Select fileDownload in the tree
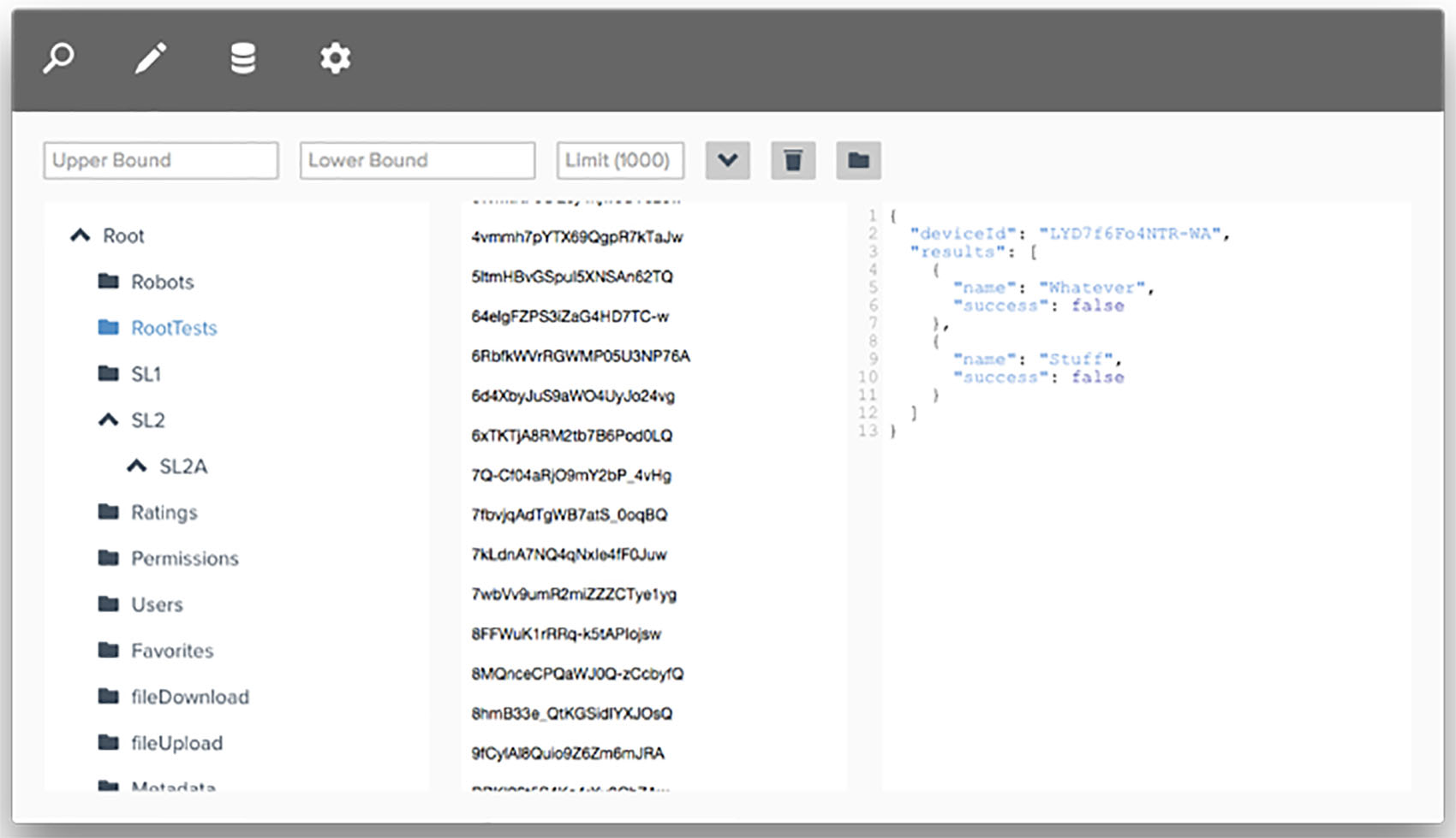 [190, 698]
